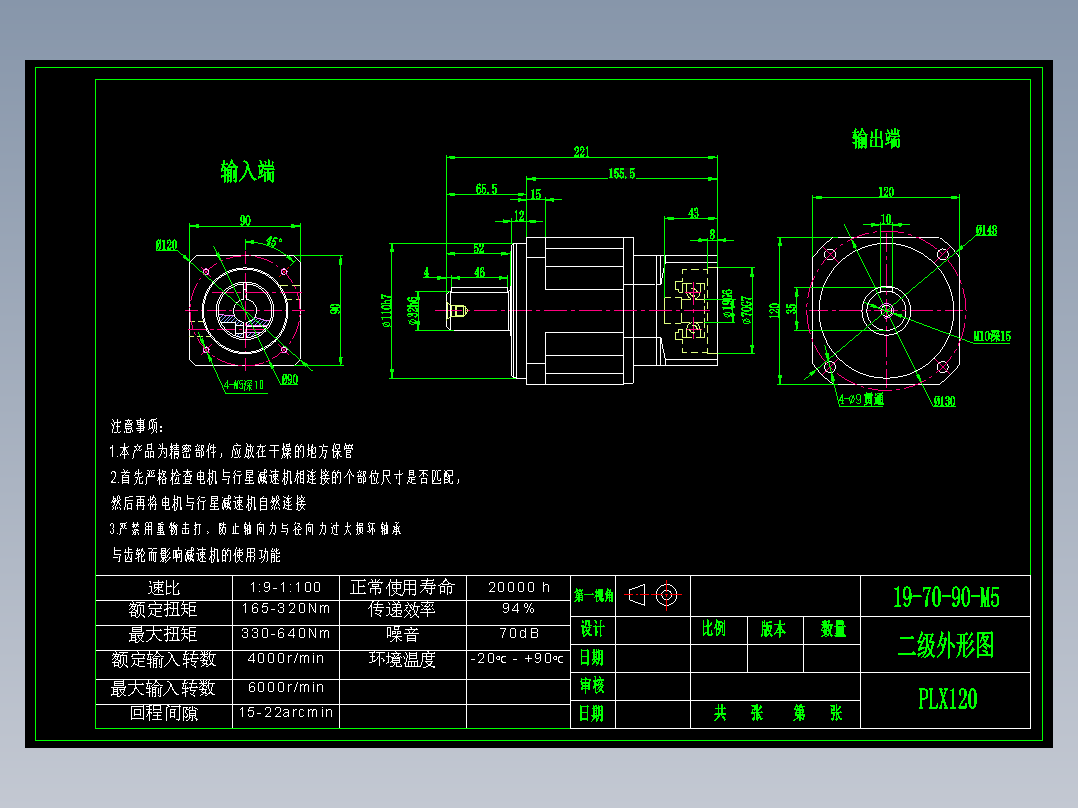
Task: Select the central side section view
Action: click(x=560, y=310)
